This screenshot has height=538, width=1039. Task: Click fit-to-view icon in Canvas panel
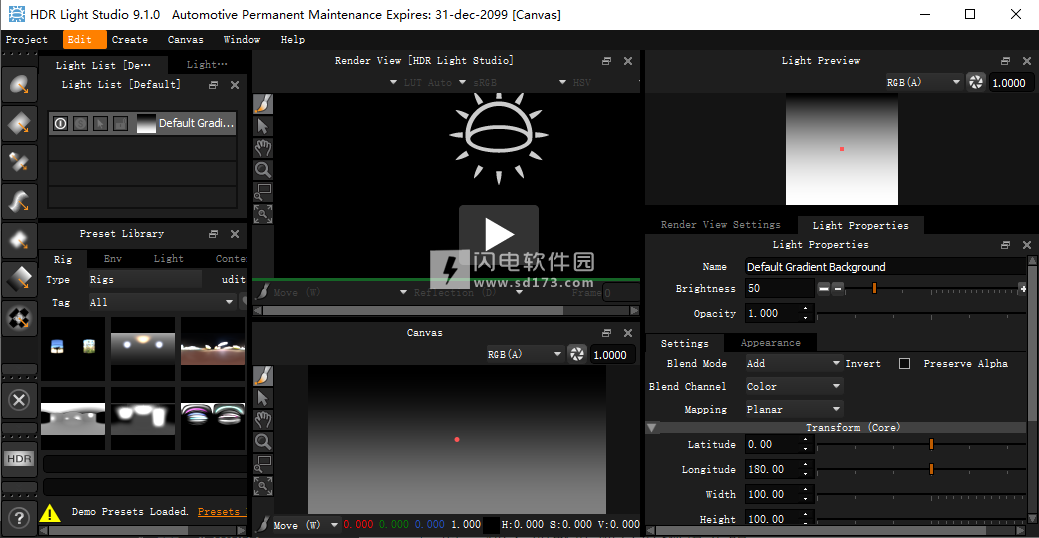(263, 486)
